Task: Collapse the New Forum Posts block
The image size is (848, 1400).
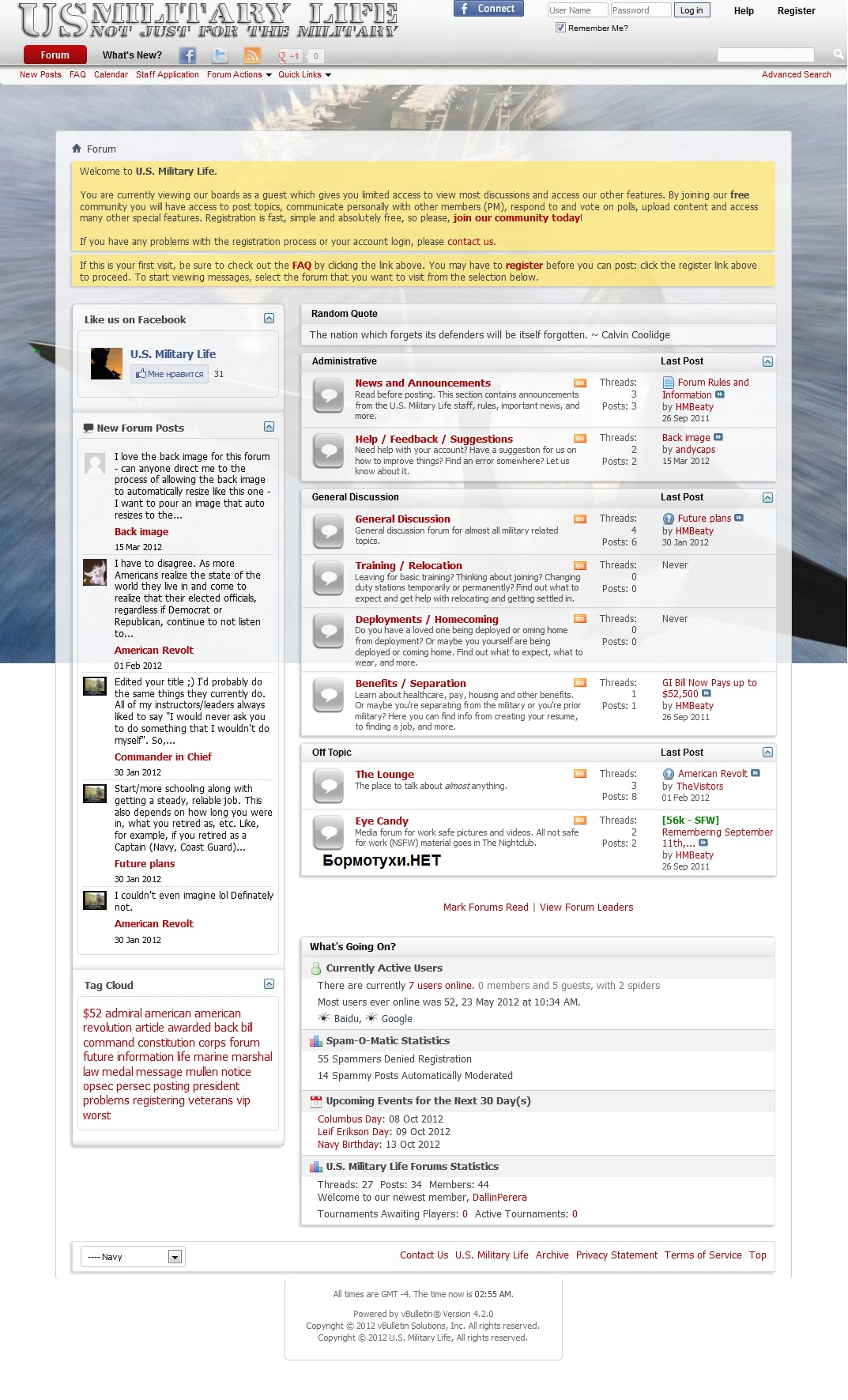Action: coord(269,427)
